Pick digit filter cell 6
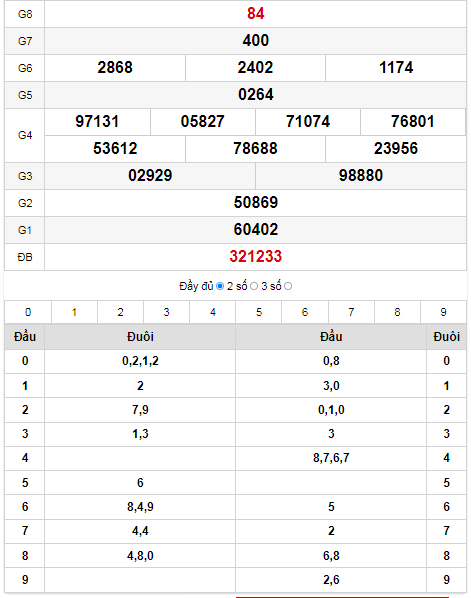 305,312
